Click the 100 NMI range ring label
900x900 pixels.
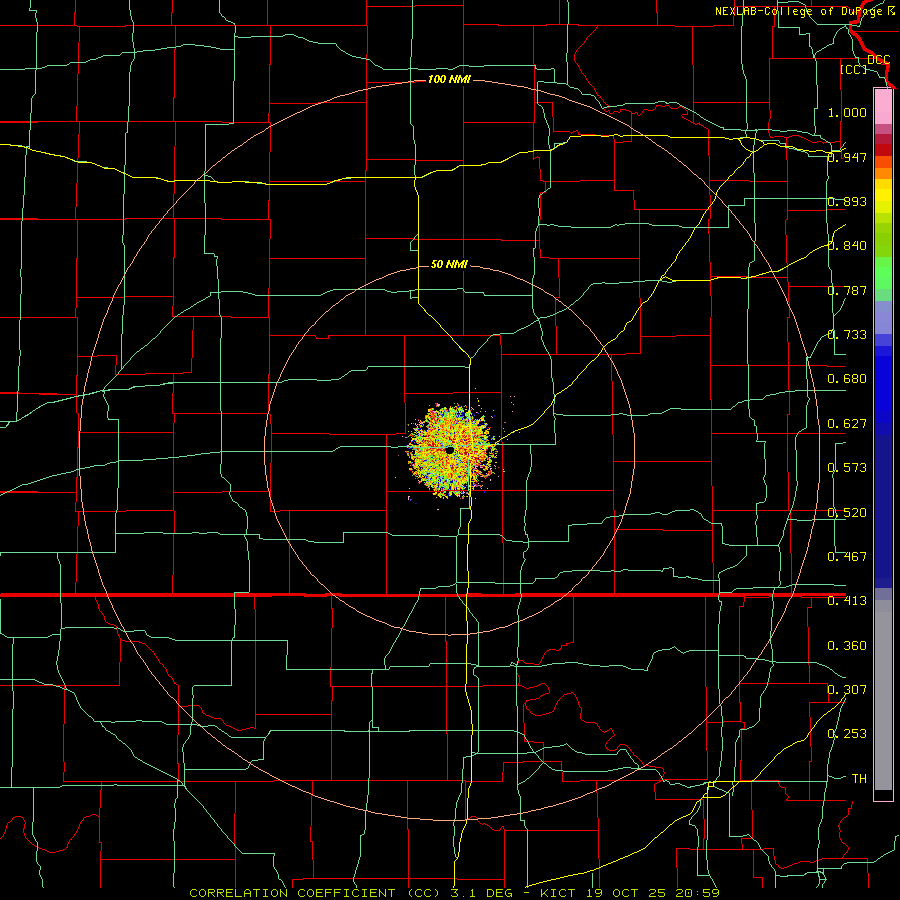(449, 79)
